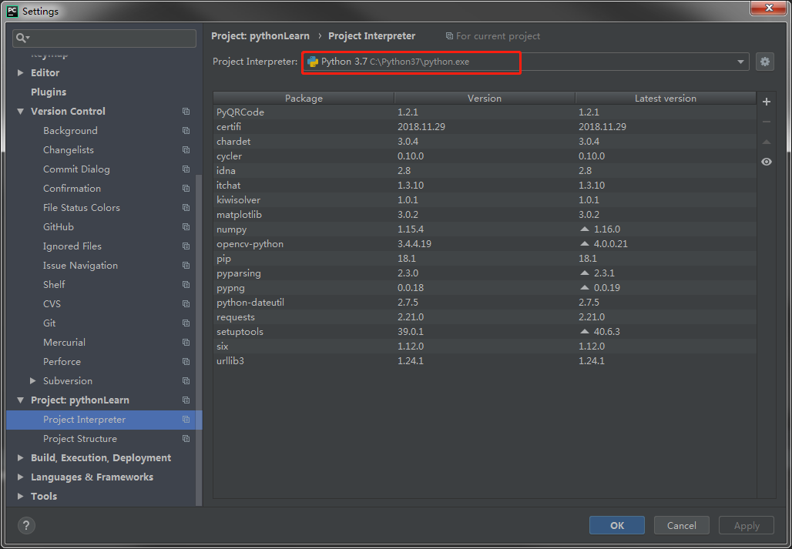Click project-level icon beside Git
This screenshot has height=549, width=792.
(186, 323)
